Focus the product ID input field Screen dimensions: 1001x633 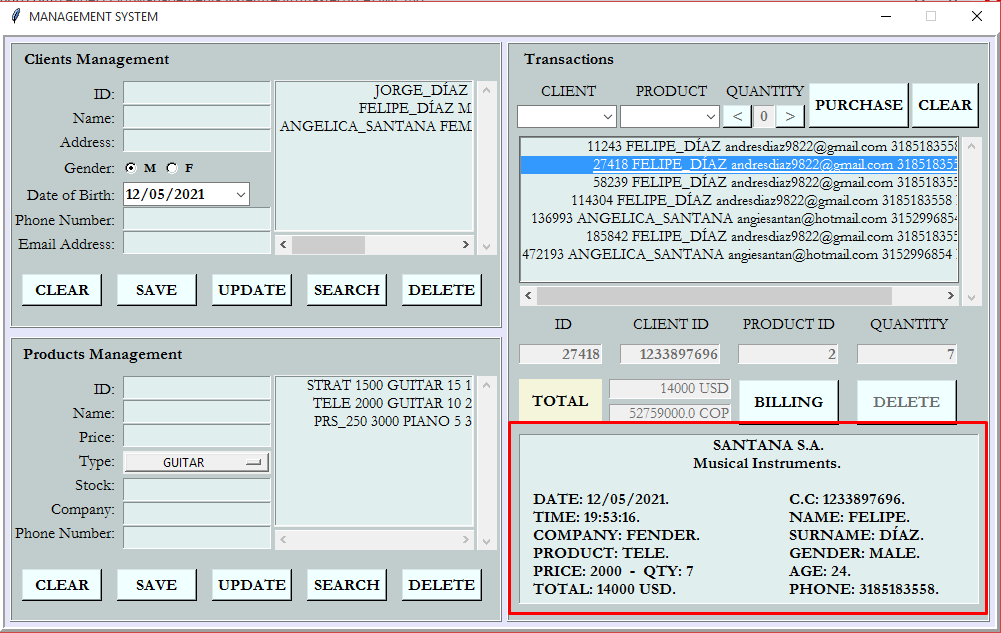click(x=197, y=388)
